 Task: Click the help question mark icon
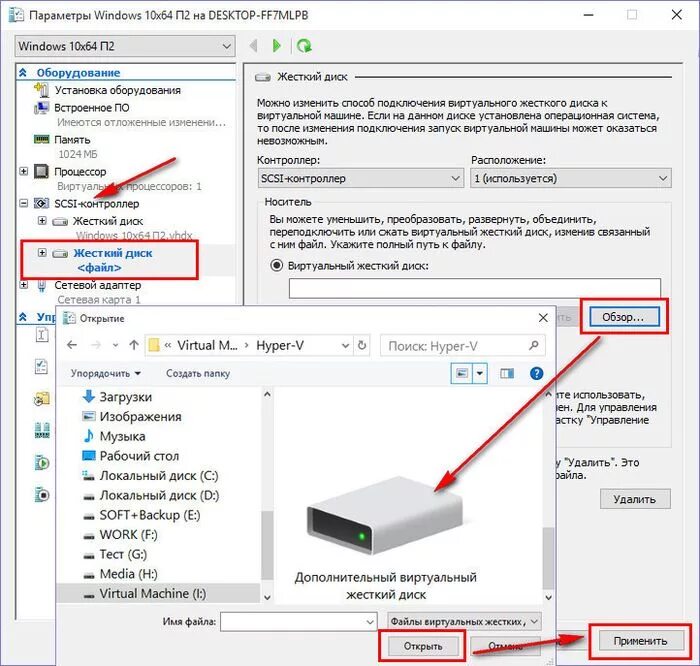coord(537,373)
